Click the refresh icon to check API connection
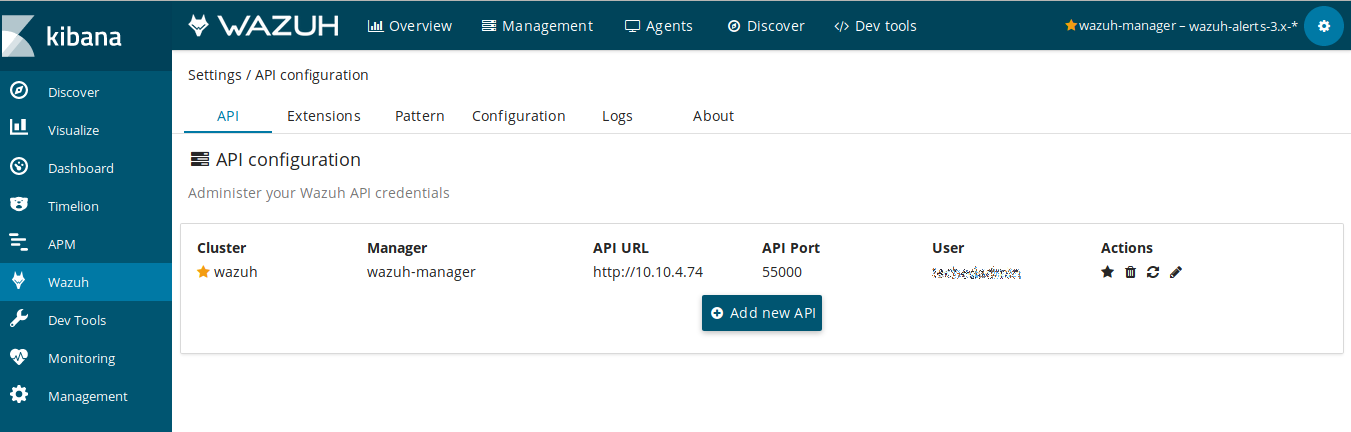 1153,272
